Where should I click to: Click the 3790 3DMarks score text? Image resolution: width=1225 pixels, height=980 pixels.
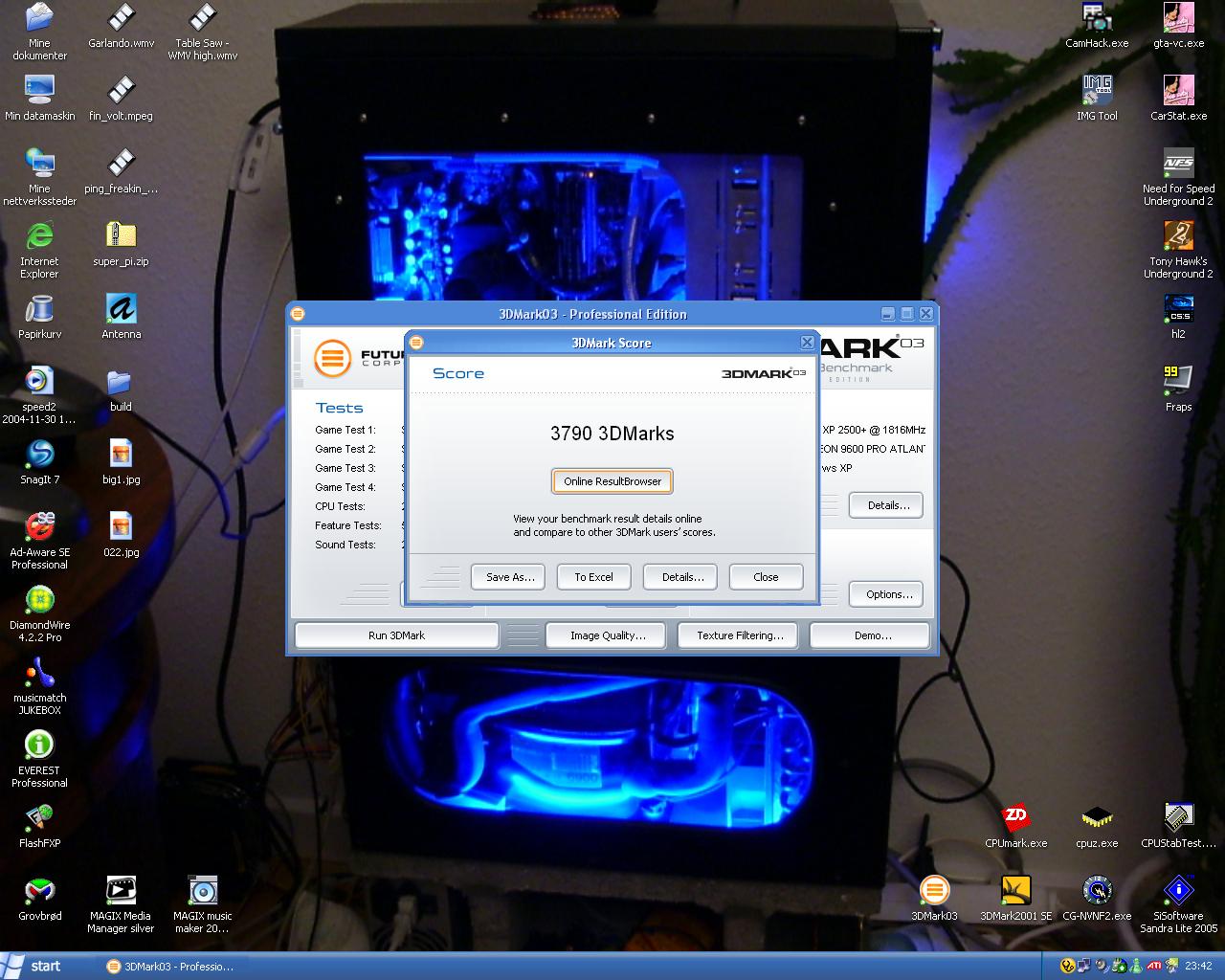pos(612,434)
